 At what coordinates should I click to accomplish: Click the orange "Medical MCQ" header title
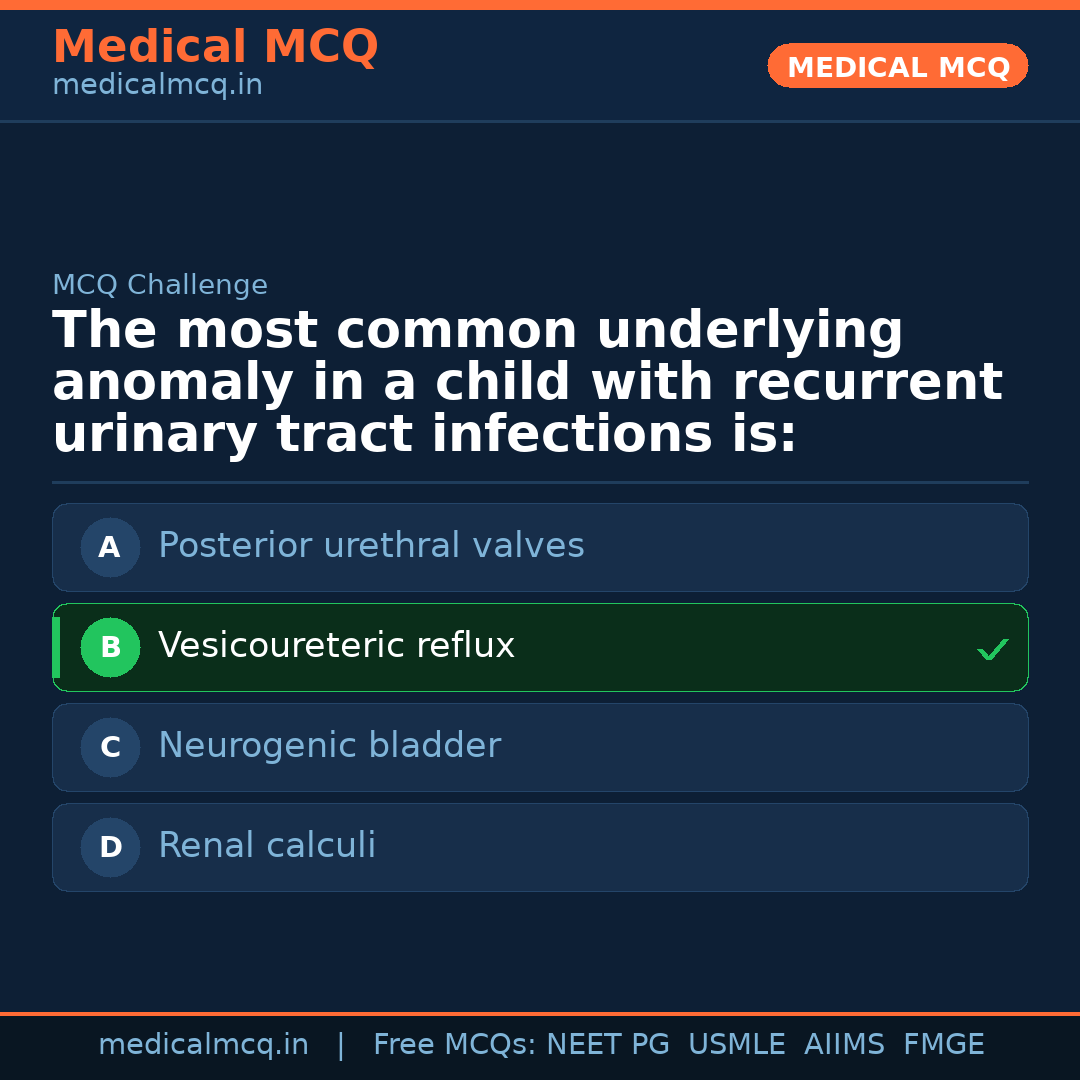(x=215, y=47)
